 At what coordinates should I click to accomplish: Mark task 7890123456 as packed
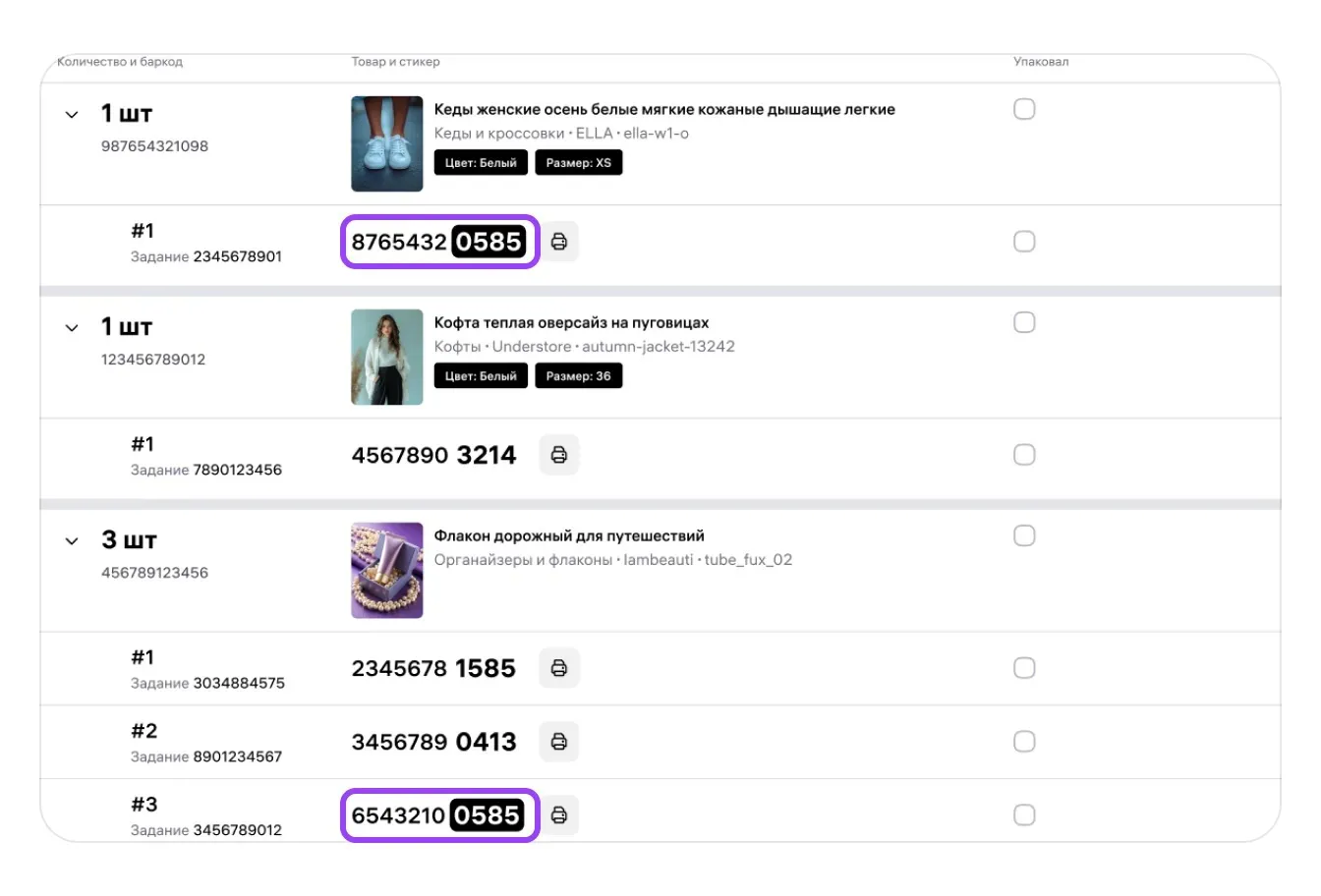point(1024,455)
